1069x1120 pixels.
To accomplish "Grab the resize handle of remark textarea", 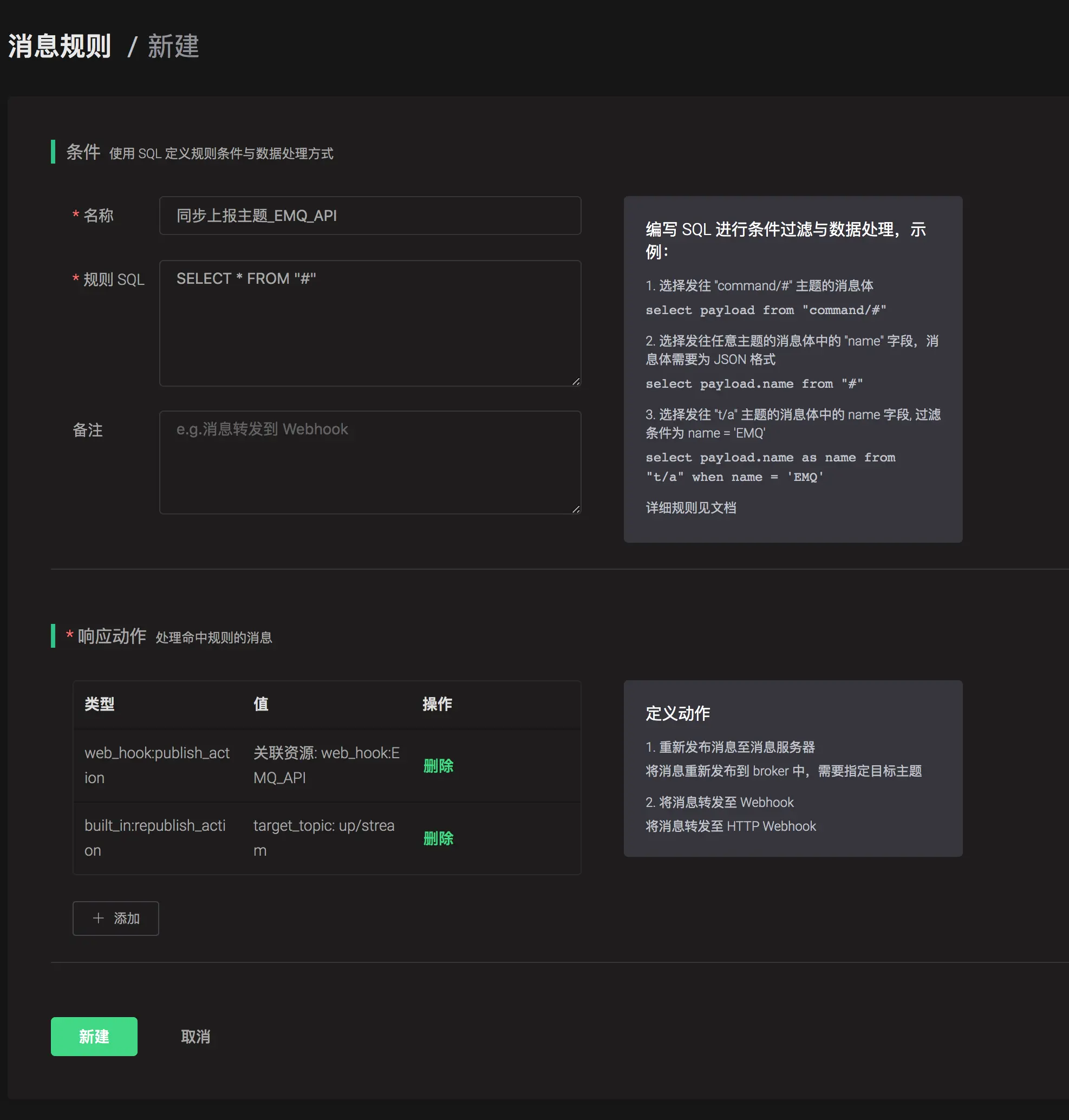I will coord(576,509).
